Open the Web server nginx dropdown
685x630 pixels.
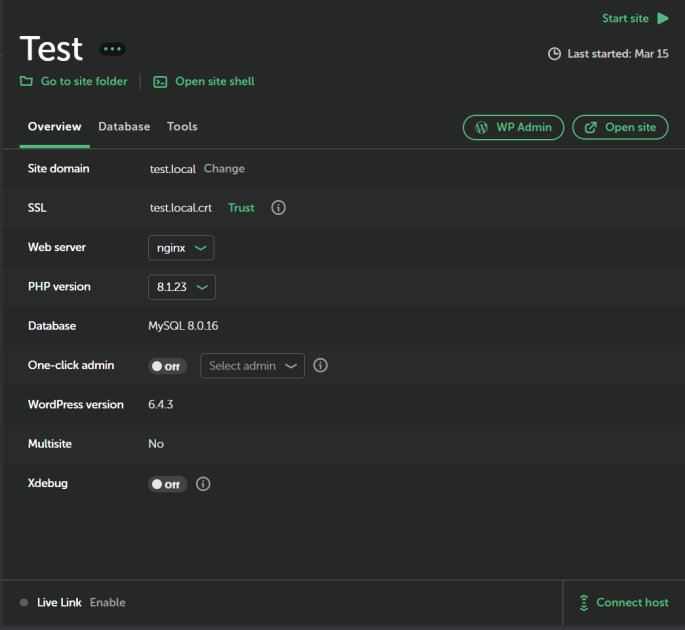(x=181, y=248)
